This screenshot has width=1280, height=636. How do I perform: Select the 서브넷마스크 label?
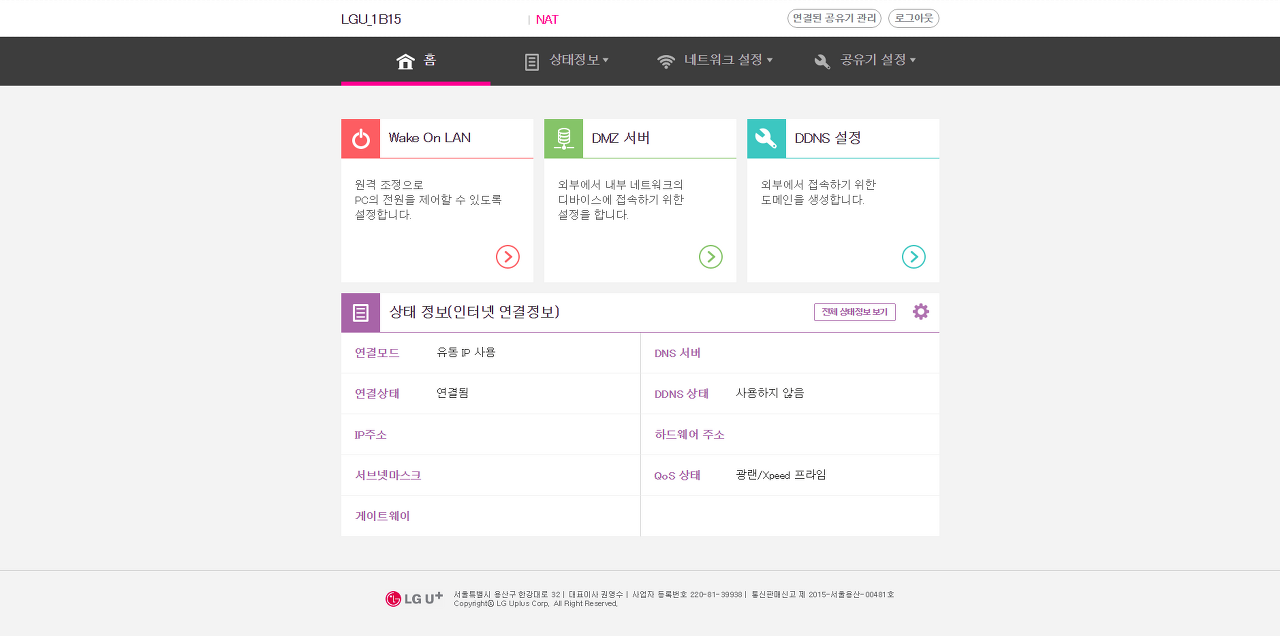click(x=388, y=476)
